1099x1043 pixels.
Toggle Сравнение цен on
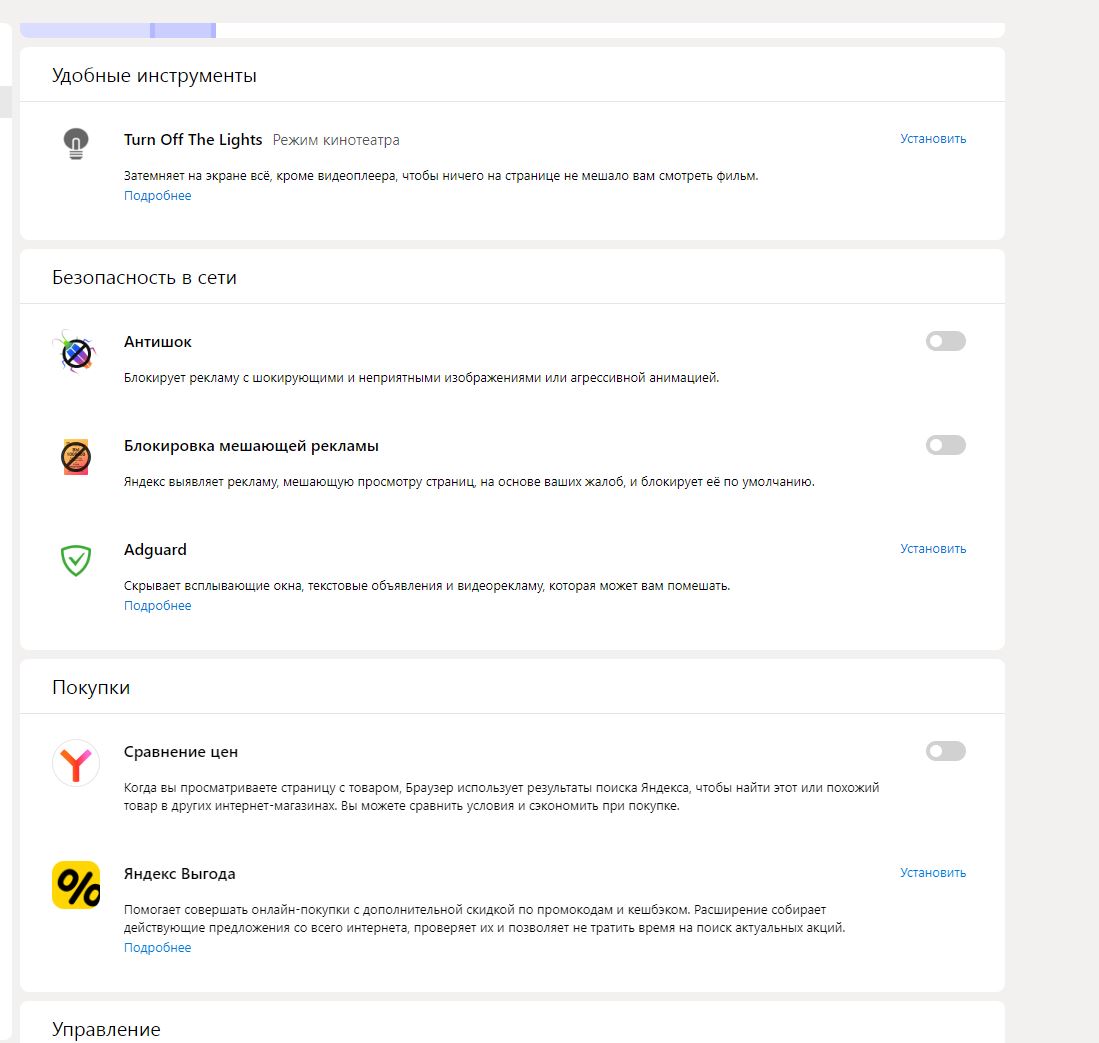[x=945, y=752]
